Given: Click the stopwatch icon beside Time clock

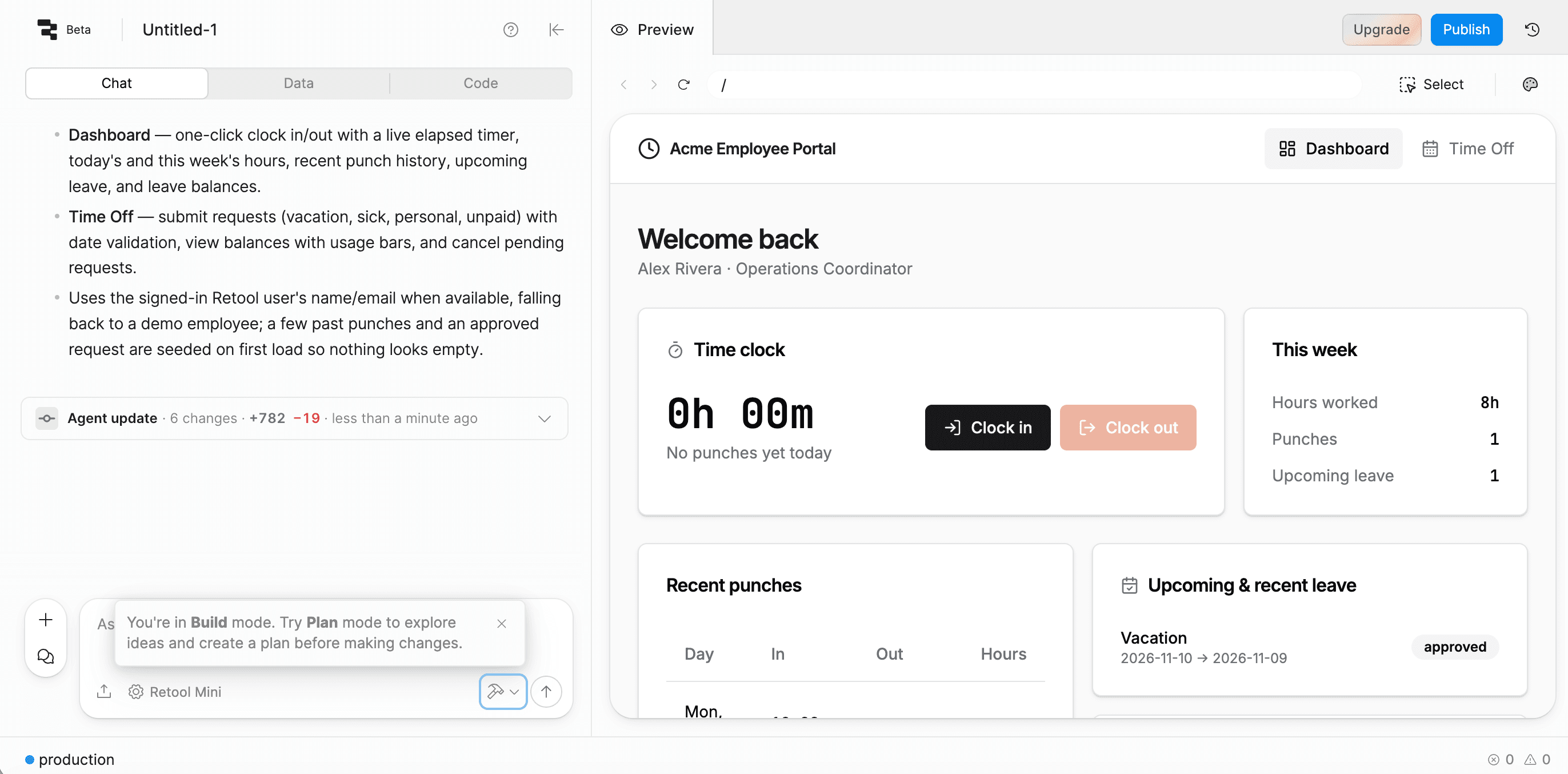Looking at the screenshot, I should (x=675, y=350).
